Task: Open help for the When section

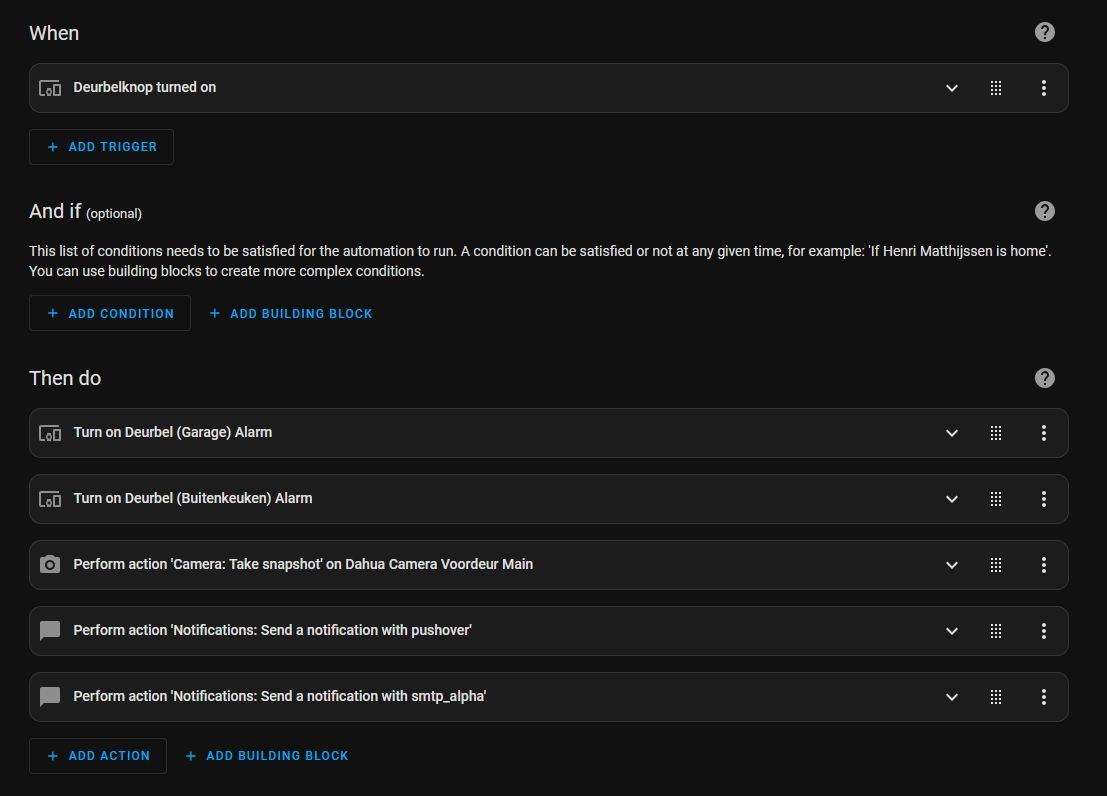Action: 1044,32
